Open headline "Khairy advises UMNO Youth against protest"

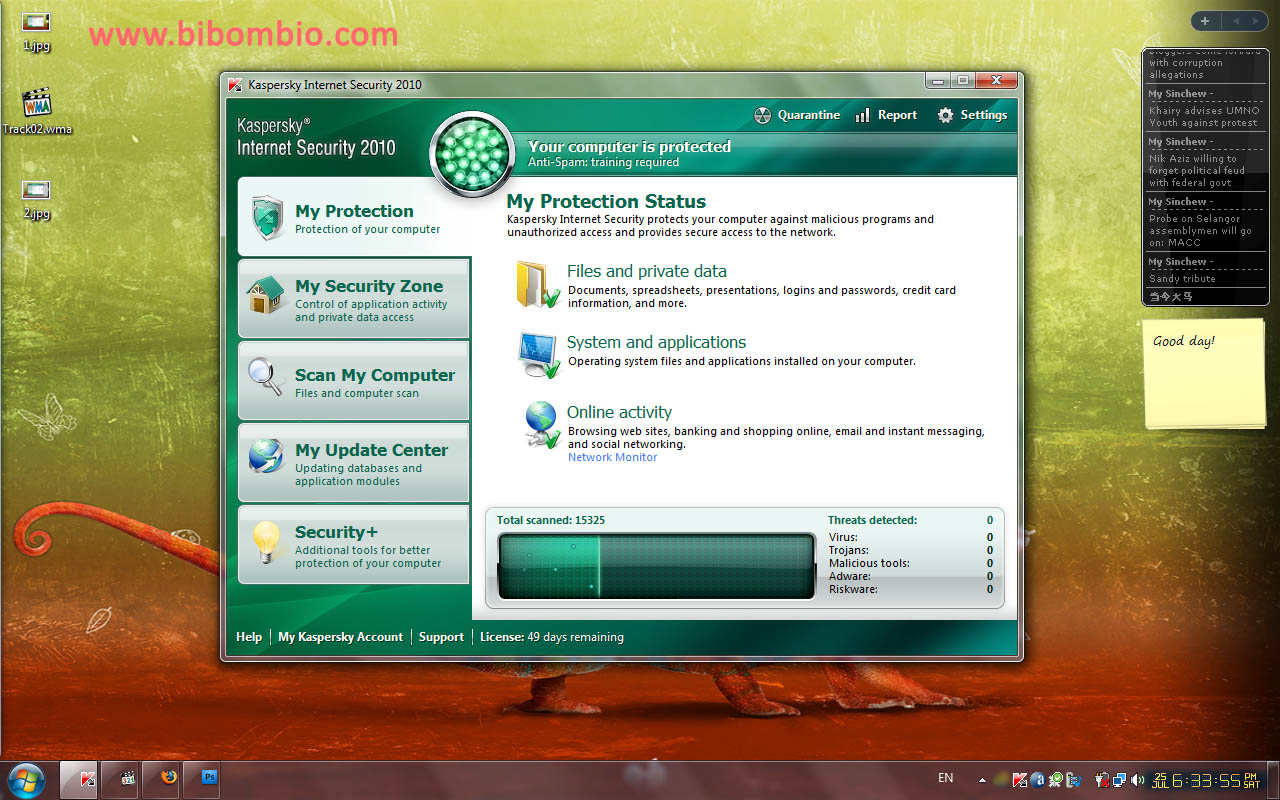click(1203, 116)
